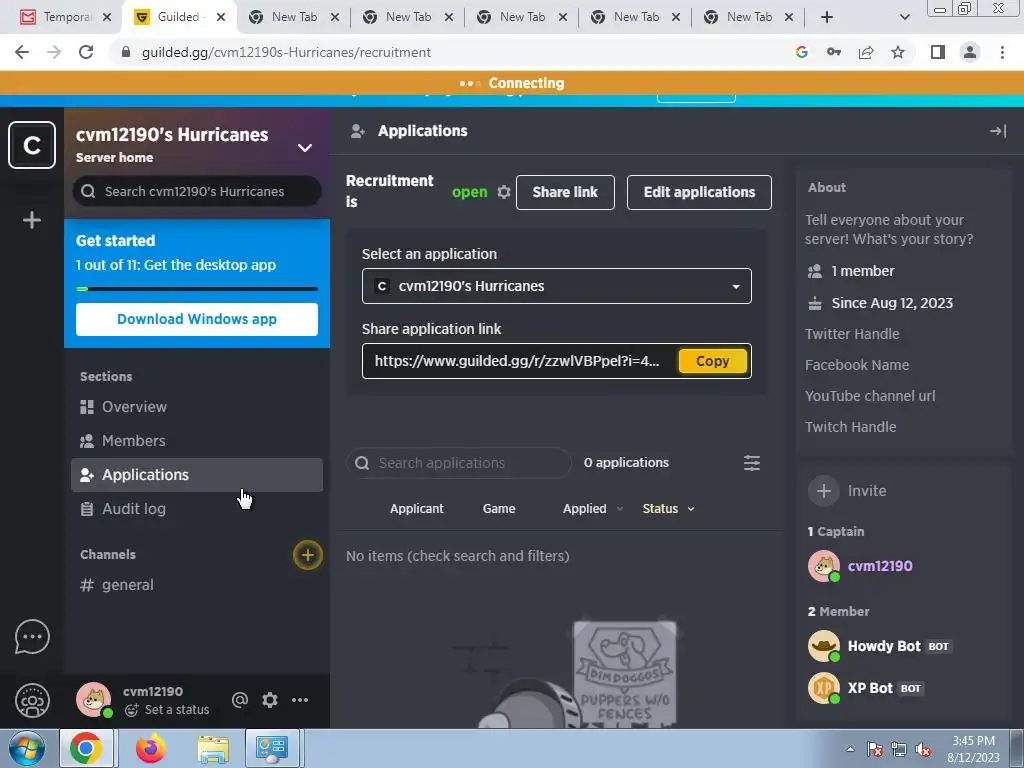Expand the server name dropdown chevron
Viewport: 1024px width, 768px height.
[x=304, y=148]
